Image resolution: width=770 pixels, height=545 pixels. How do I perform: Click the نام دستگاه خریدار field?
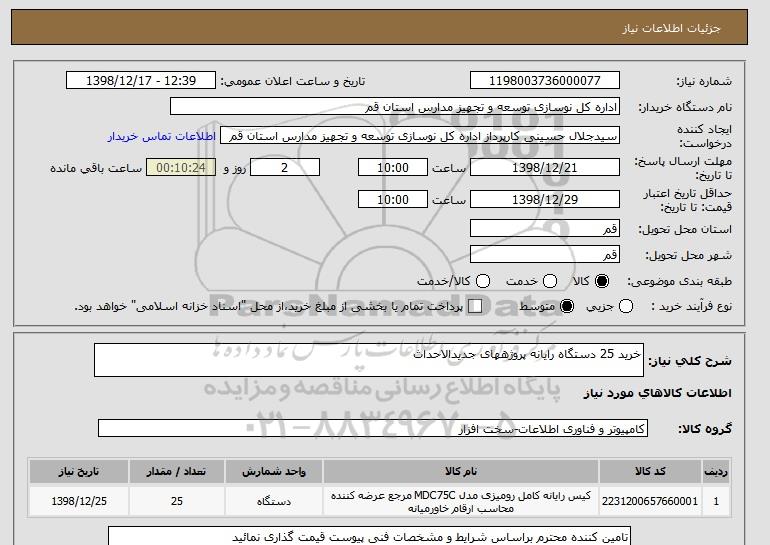tap(395, 107)
